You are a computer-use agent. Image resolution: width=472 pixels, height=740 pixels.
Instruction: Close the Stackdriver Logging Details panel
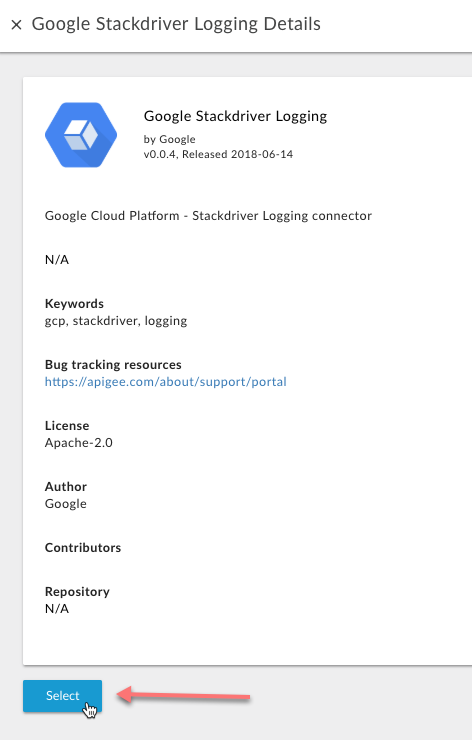pyautogui.click(x=17, y=25)
